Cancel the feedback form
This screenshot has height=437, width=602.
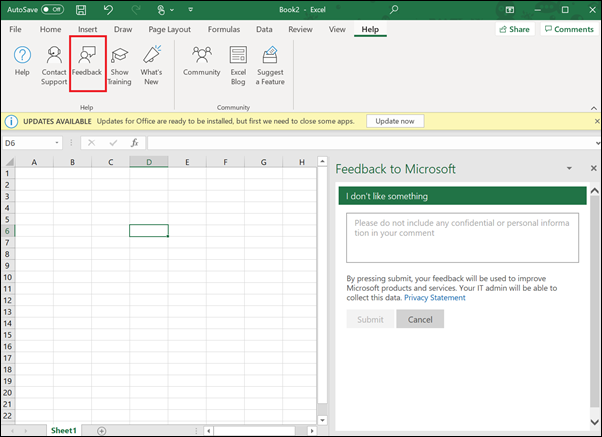click(420, 320)
